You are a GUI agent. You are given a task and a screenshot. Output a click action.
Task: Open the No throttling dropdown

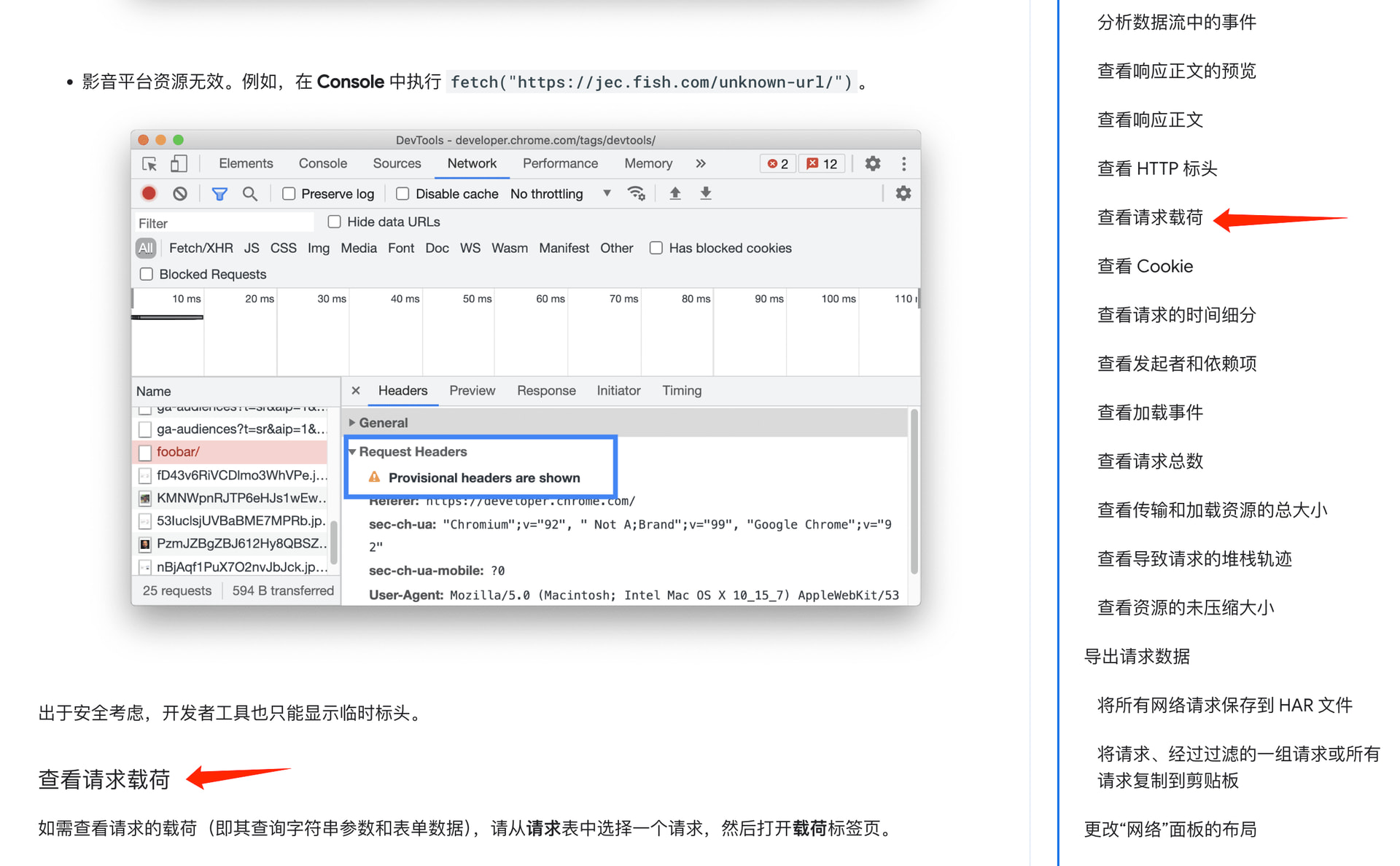560,193
